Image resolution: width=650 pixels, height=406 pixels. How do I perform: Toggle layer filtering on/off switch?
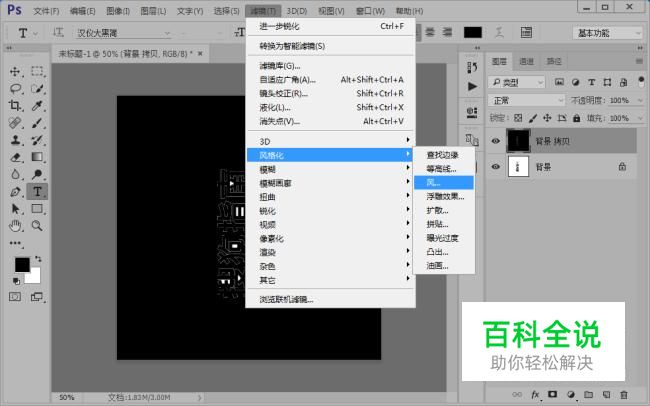[x=641, y=80]
